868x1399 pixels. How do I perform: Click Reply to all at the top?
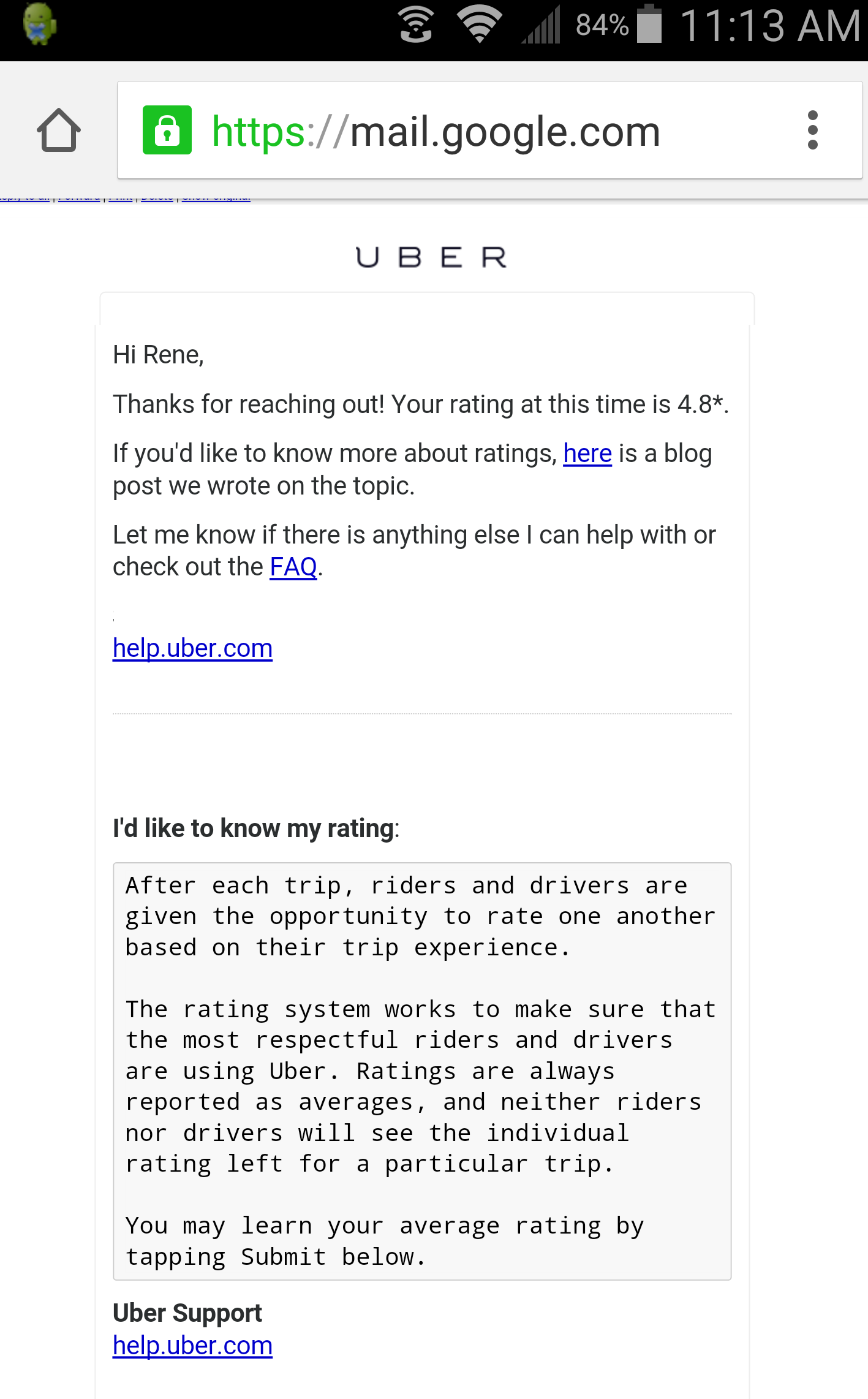coord(25,197)
